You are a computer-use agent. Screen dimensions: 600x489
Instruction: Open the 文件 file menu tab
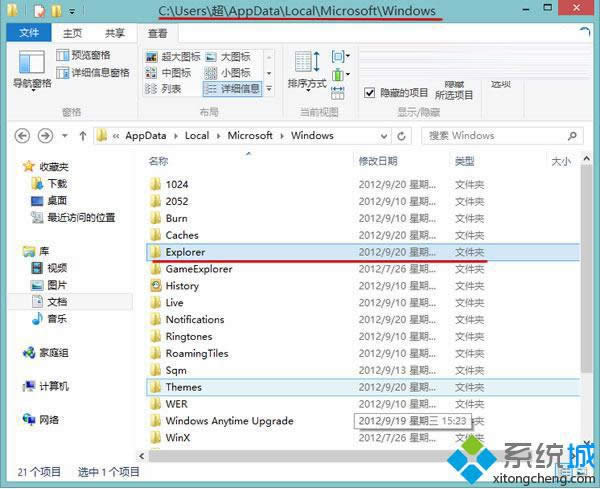pos(29,33)
